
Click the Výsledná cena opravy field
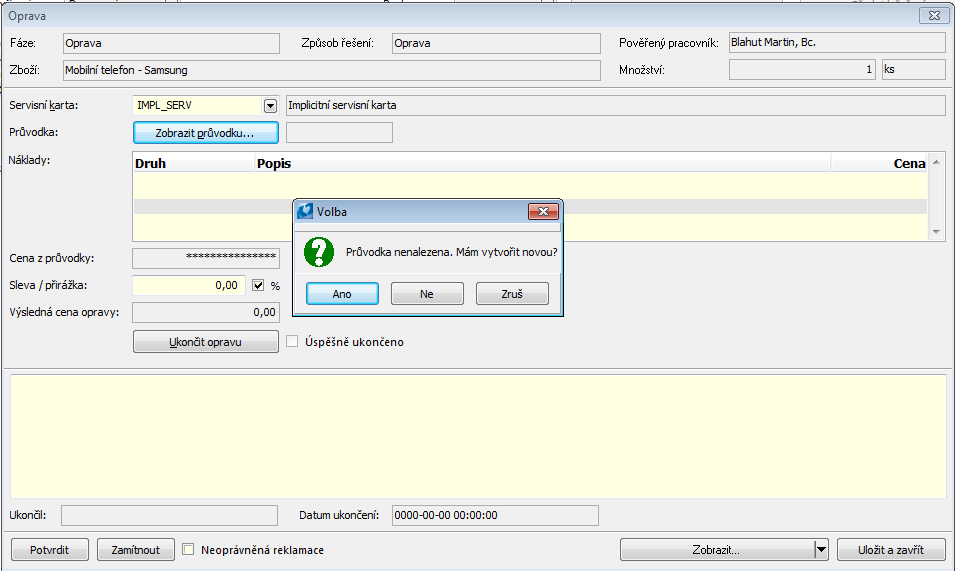(x=206, y=312)
